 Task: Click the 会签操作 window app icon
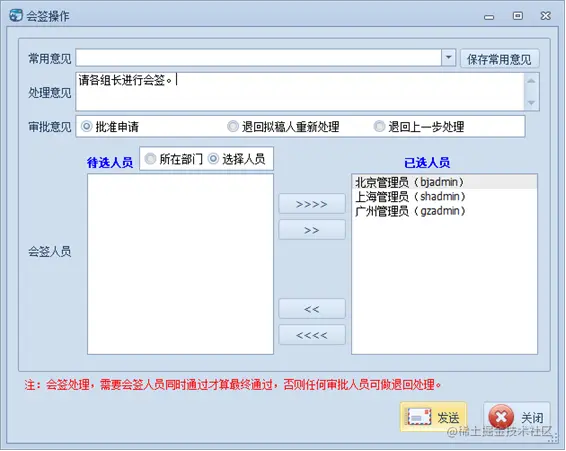(16, 16)
